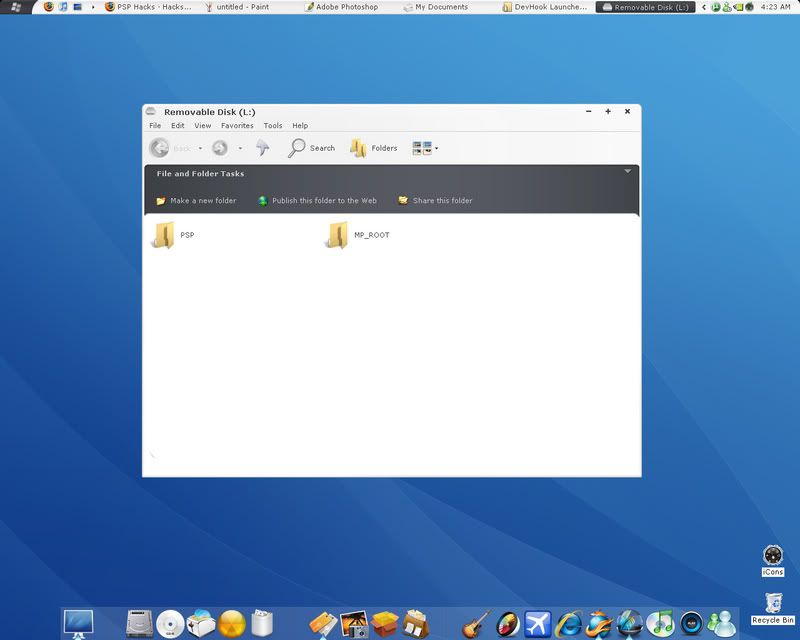The height and width of the screenshot is (640, 800).
Task: Click the clock showing 4:23 AM
Action: (775, 7)
